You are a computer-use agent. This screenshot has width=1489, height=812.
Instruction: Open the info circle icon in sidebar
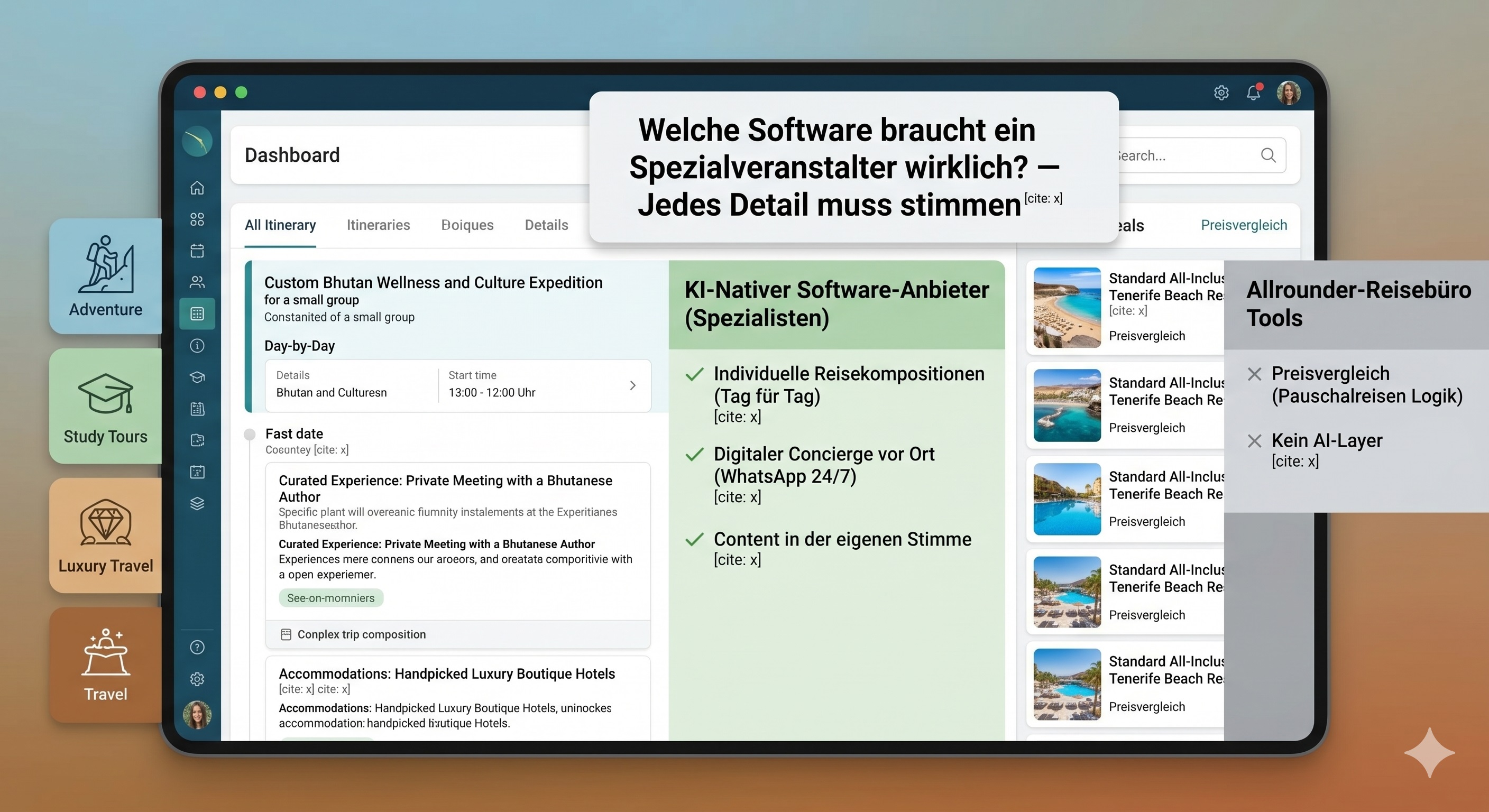(x=197, y=346)
